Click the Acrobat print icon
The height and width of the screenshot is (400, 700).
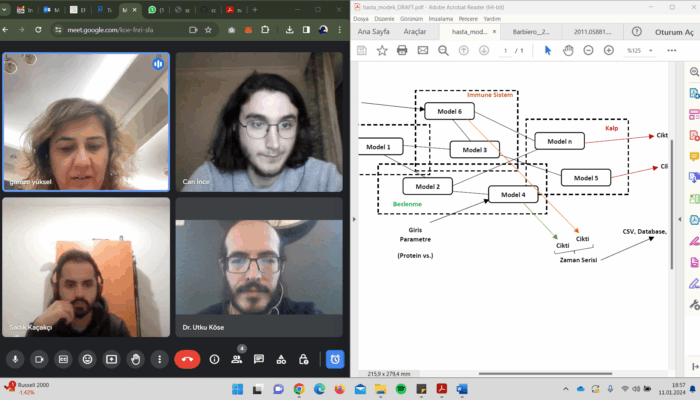[402, 50]
